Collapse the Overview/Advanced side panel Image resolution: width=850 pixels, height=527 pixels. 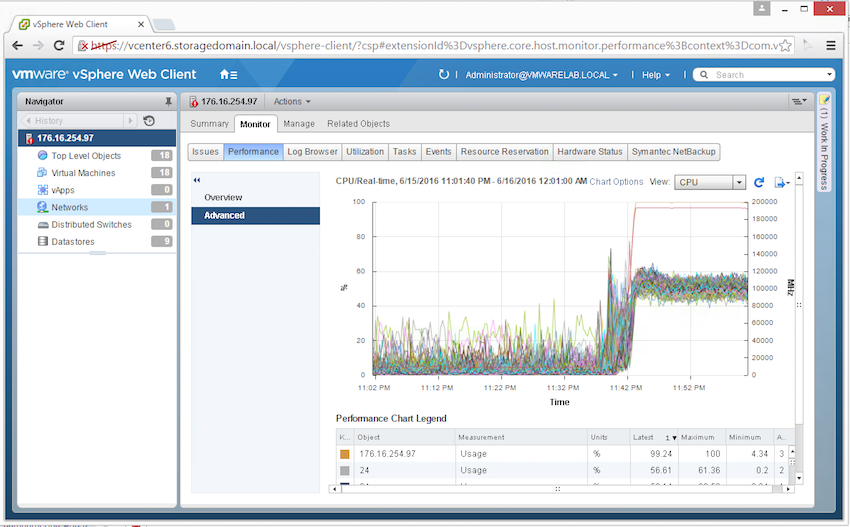tap(197, 180)
